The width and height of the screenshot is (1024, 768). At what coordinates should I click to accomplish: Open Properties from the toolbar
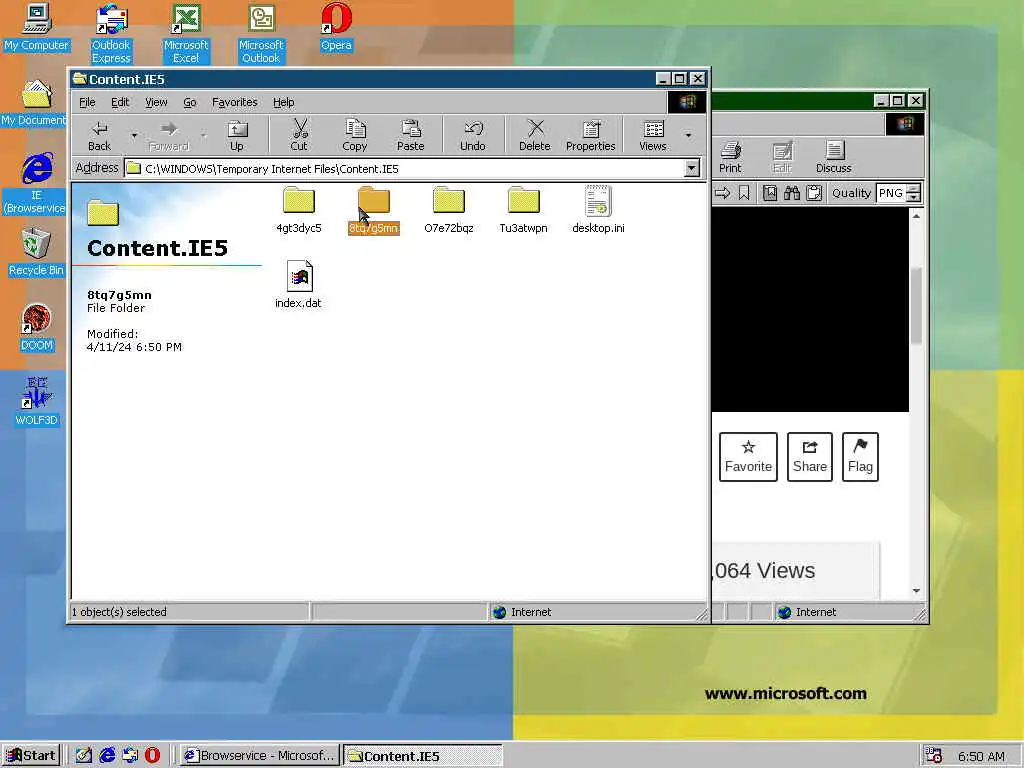click(590, 135)
